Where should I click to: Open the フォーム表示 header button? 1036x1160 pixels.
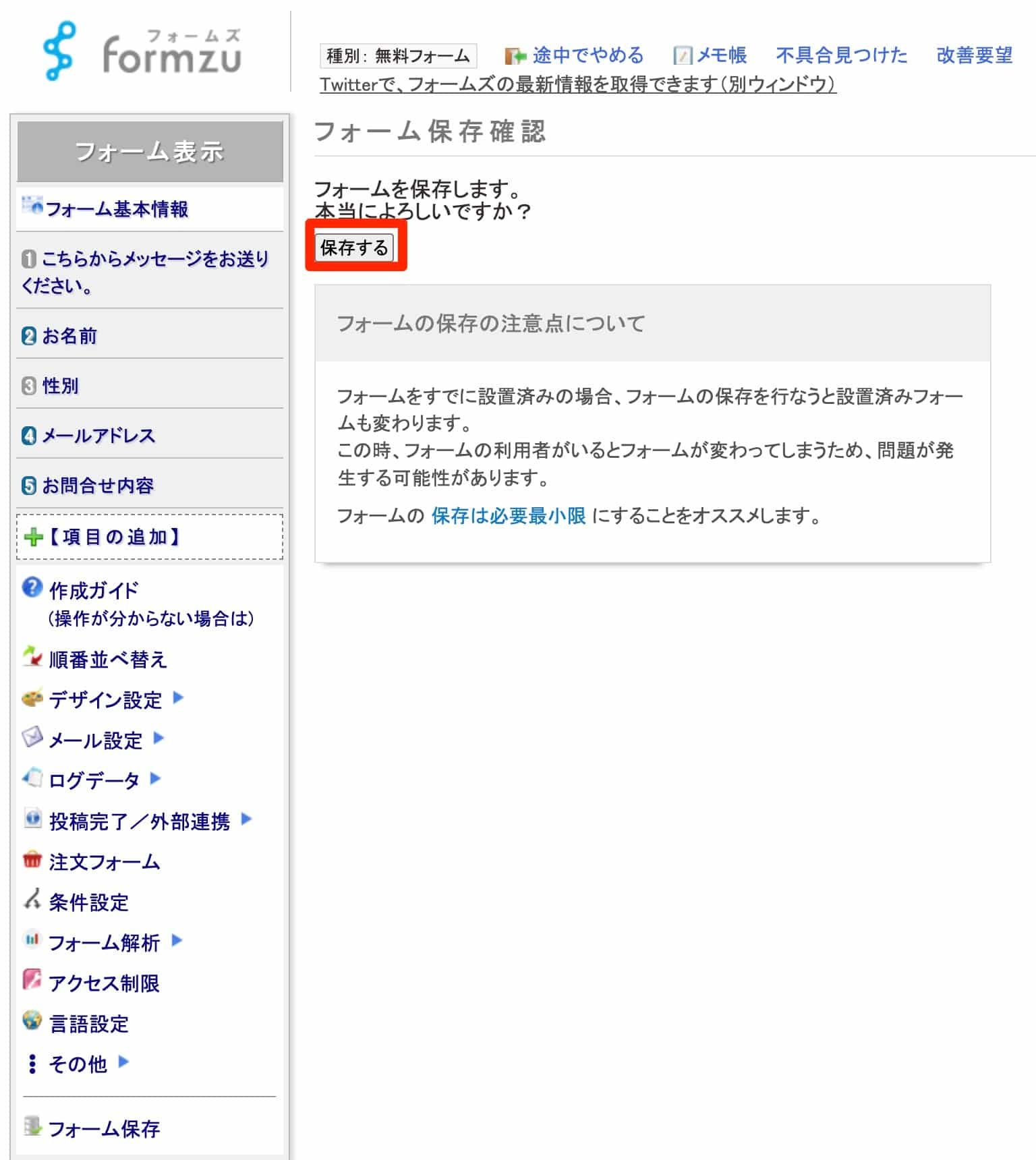[150, 152]
